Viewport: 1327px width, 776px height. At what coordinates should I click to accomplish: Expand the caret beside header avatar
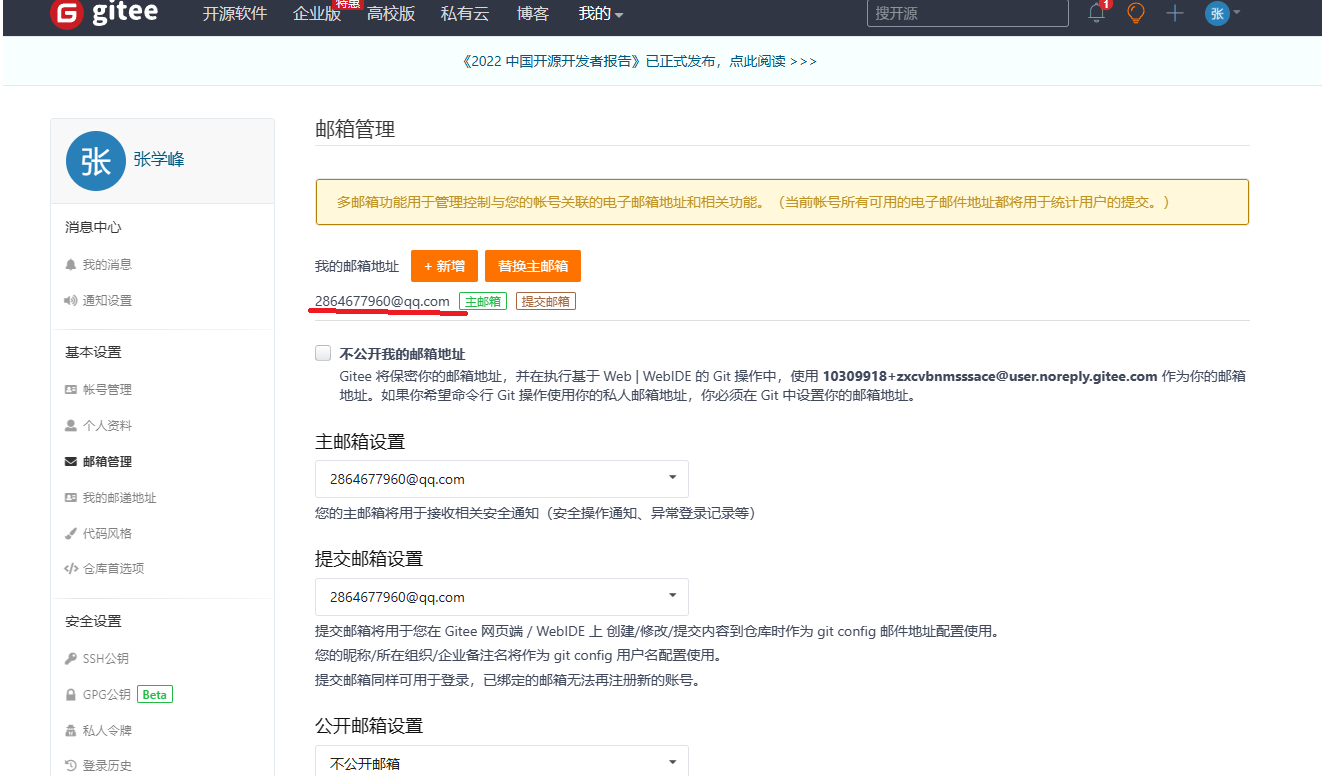click(1237, 13)
